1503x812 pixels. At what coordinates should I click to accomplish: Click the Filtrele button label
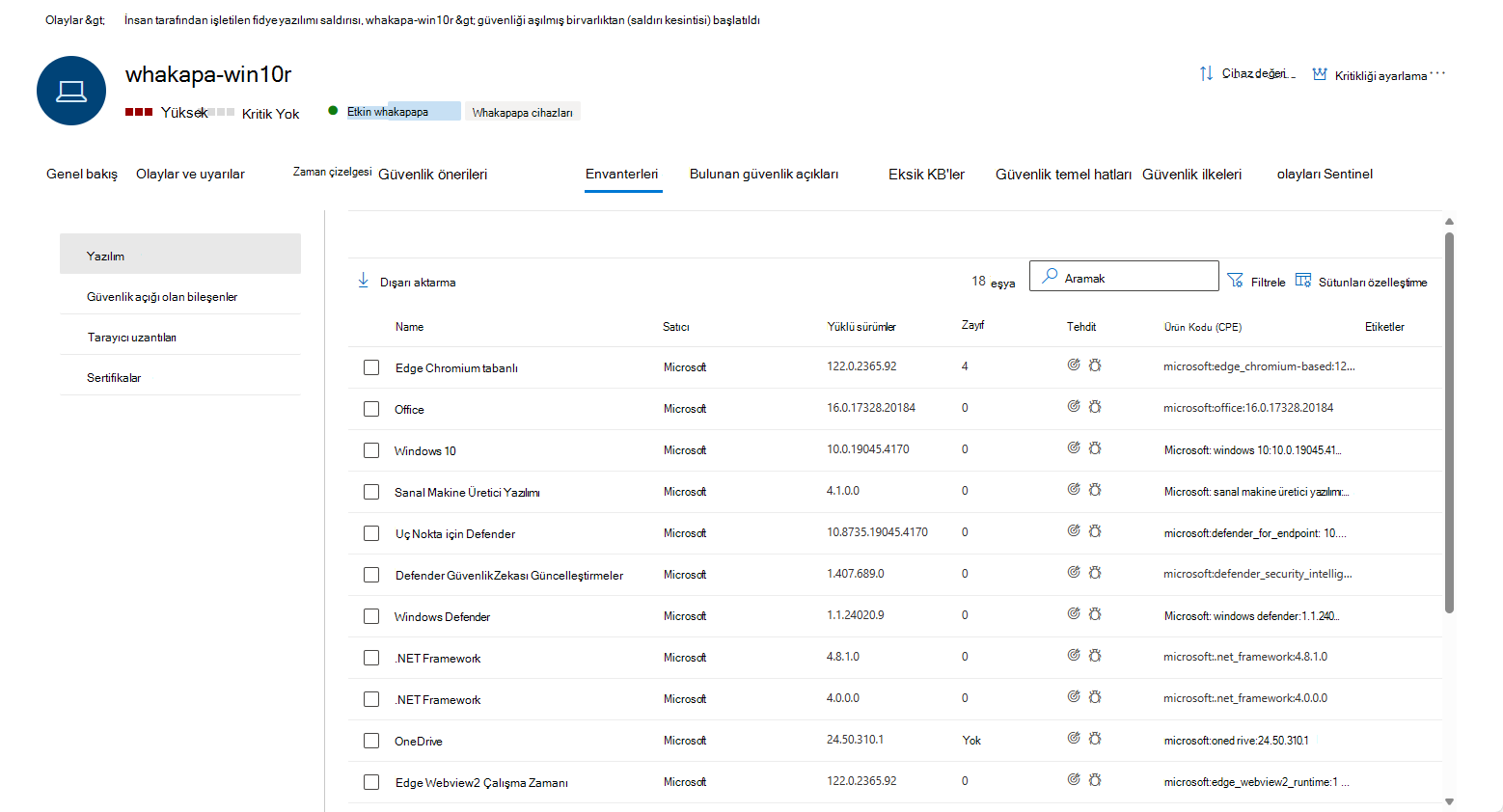pos(1268,283)
